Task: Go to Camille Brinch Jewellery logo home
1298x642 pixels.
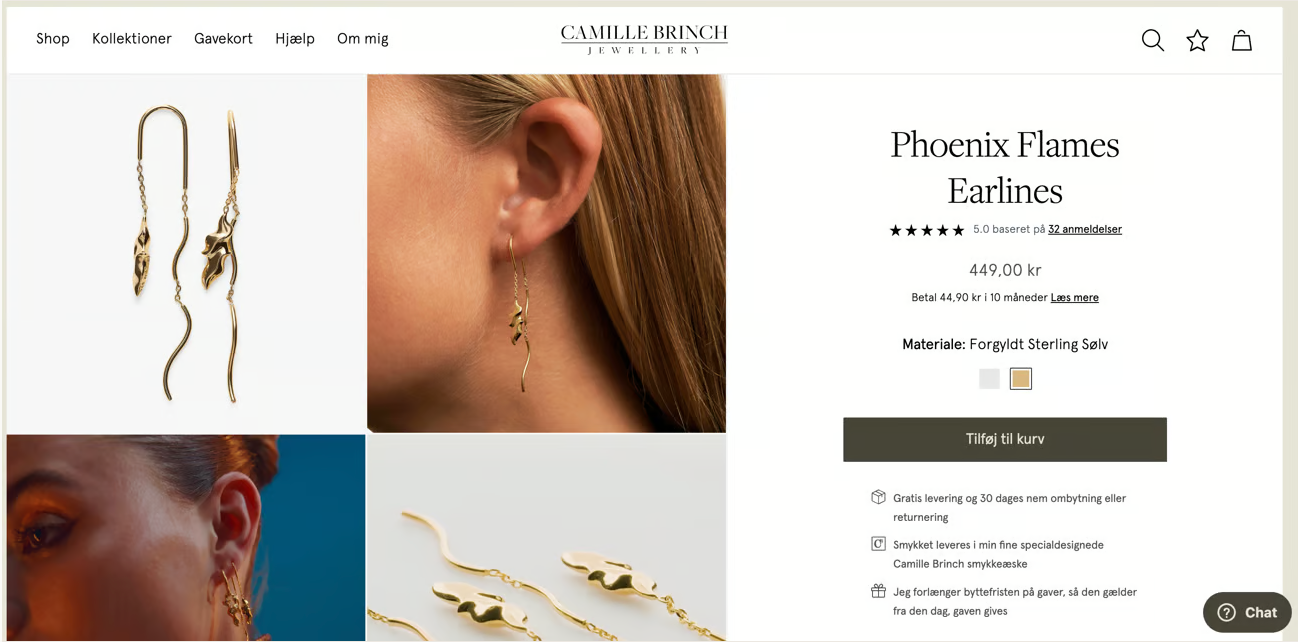Action: (644, 39)
